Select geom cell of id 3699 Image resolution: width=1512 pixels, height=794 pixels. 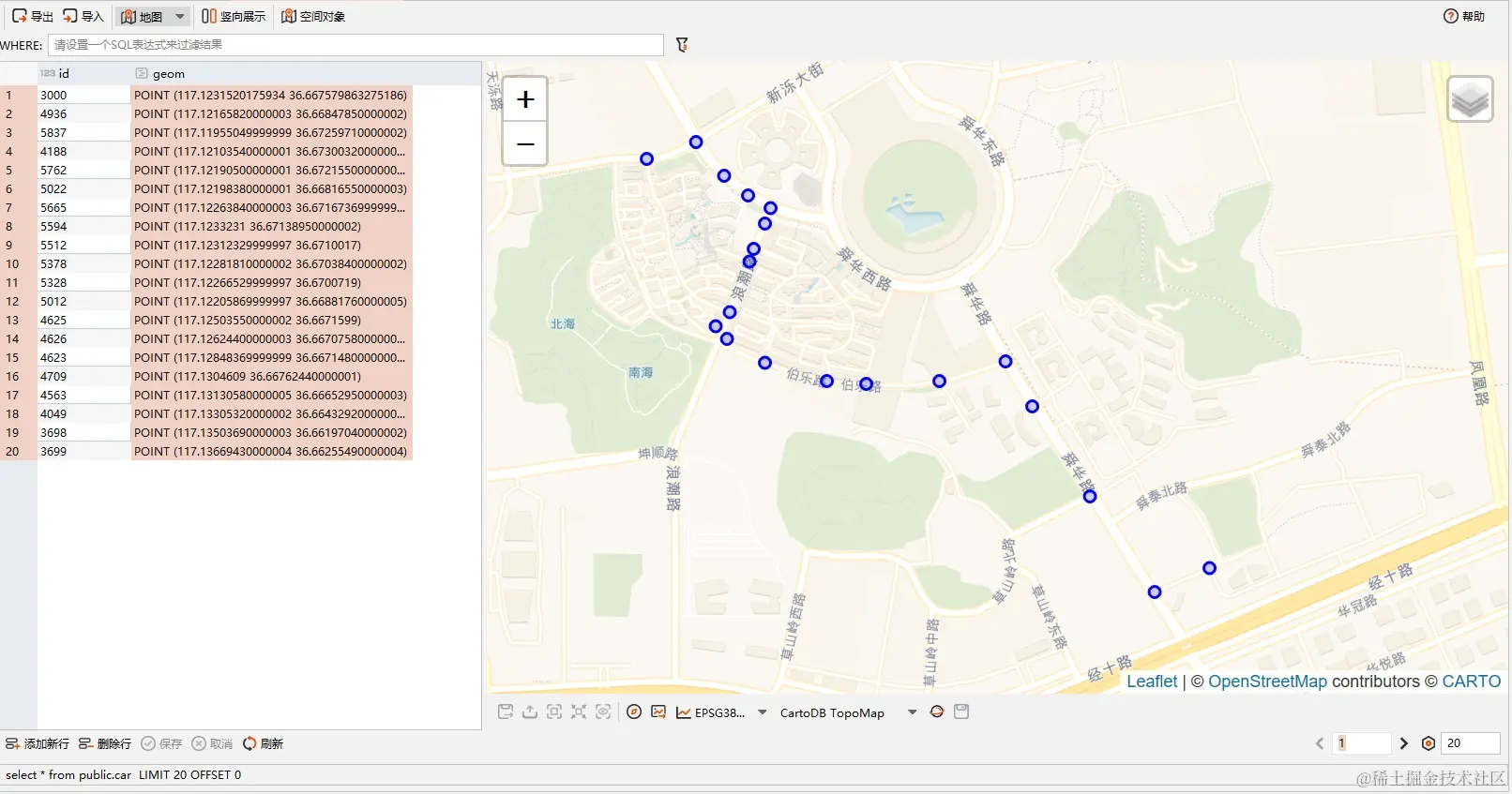coord(271,451)
